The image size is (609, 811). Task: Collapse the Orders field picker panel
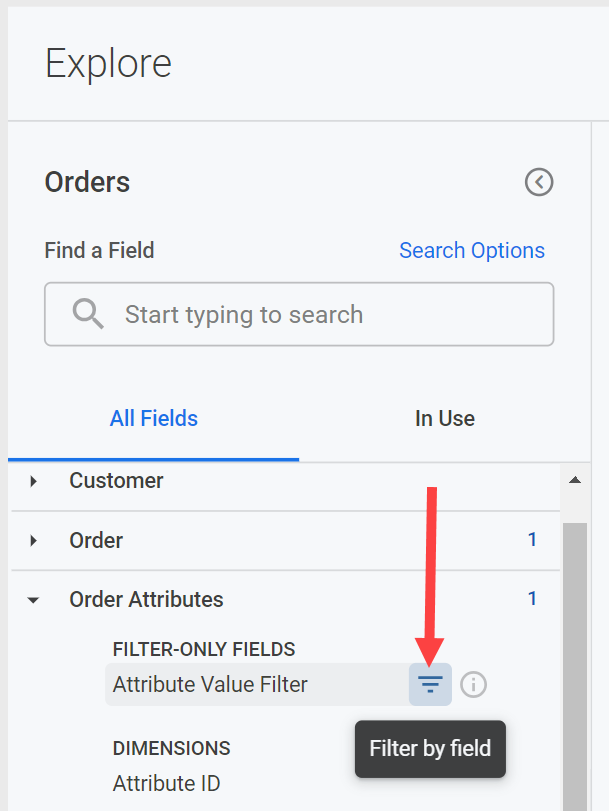tap(539, 182)
